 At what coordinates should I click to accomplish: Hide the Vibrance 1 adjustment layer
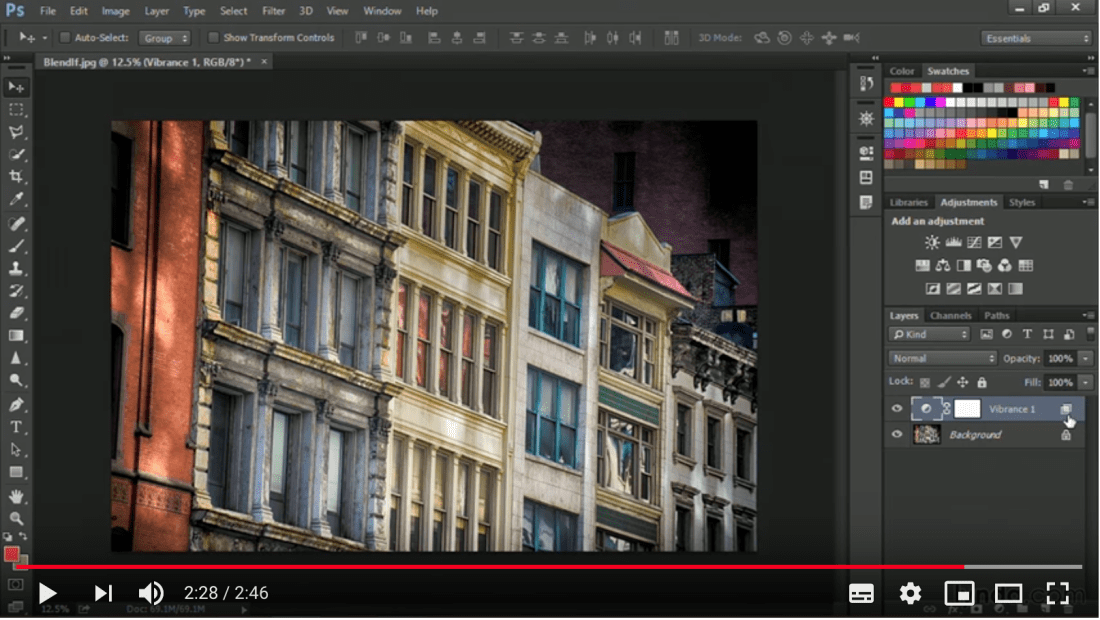click(x=897, y=409)
